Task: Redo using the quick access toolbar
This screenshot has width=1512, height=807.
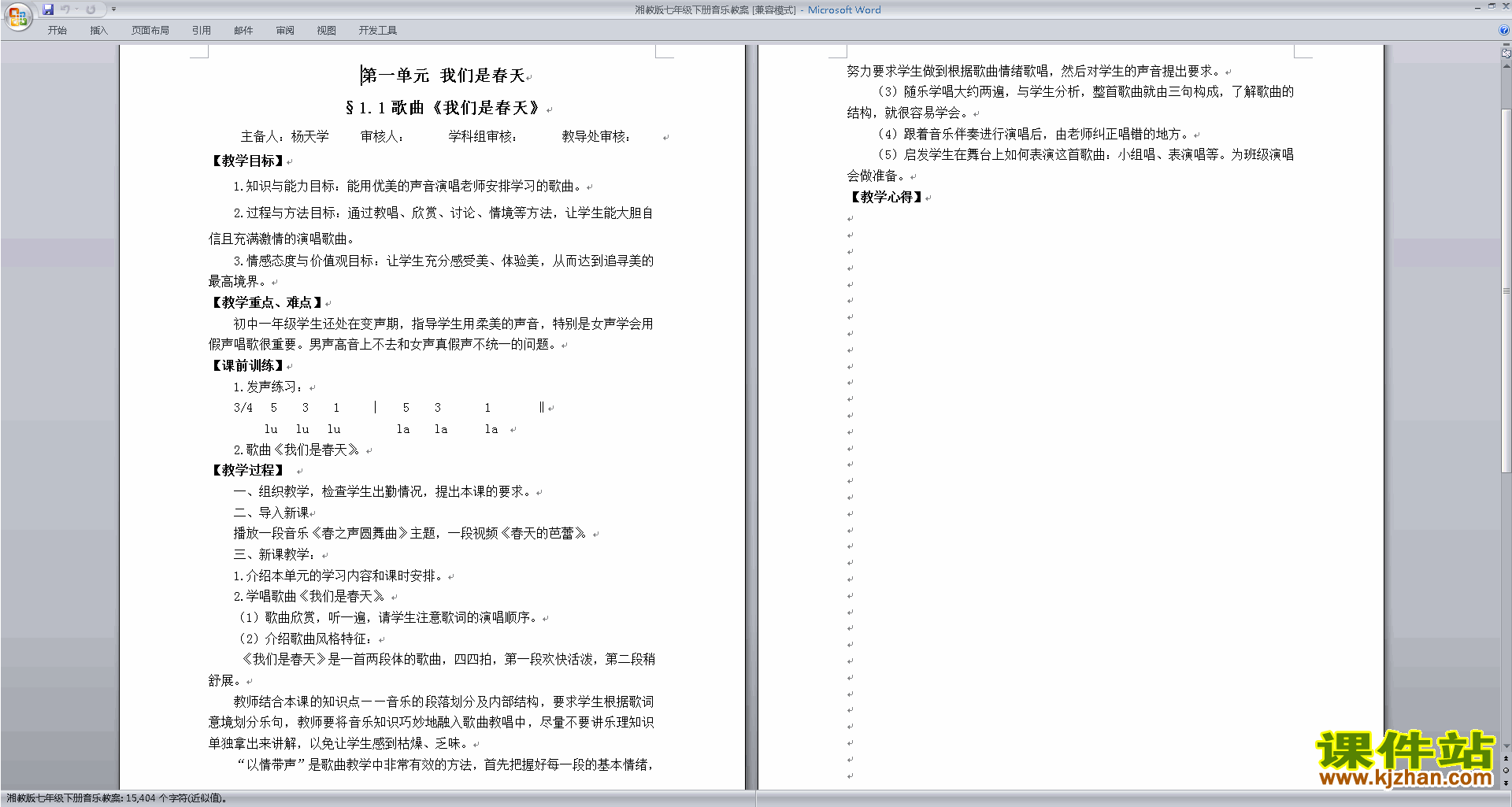Action: pyautogui.click(x=91, y=9)
